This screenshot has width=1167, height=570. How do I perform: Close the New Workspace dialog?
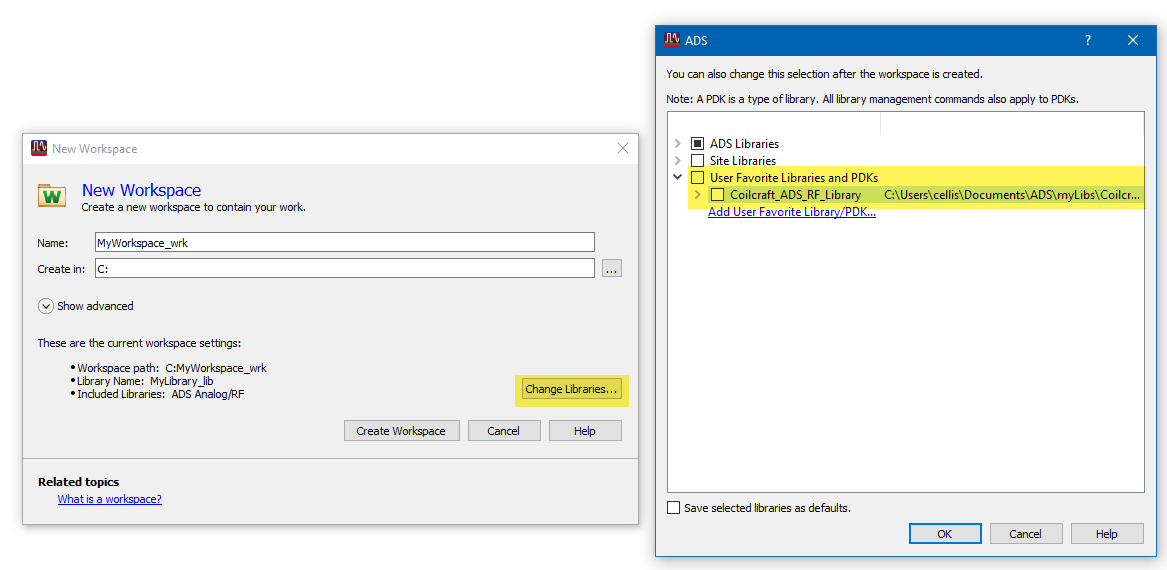coord(623,148)
